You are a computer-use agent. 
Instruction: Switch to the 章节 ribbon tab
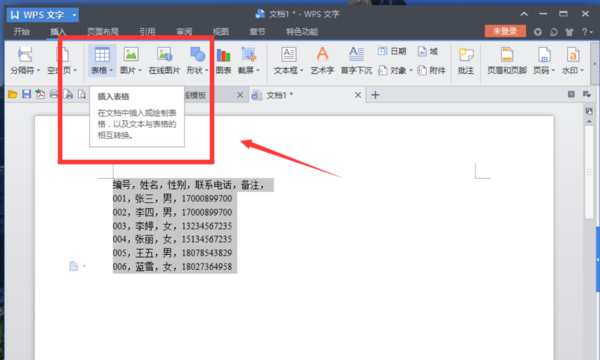(x=257, y=32)
